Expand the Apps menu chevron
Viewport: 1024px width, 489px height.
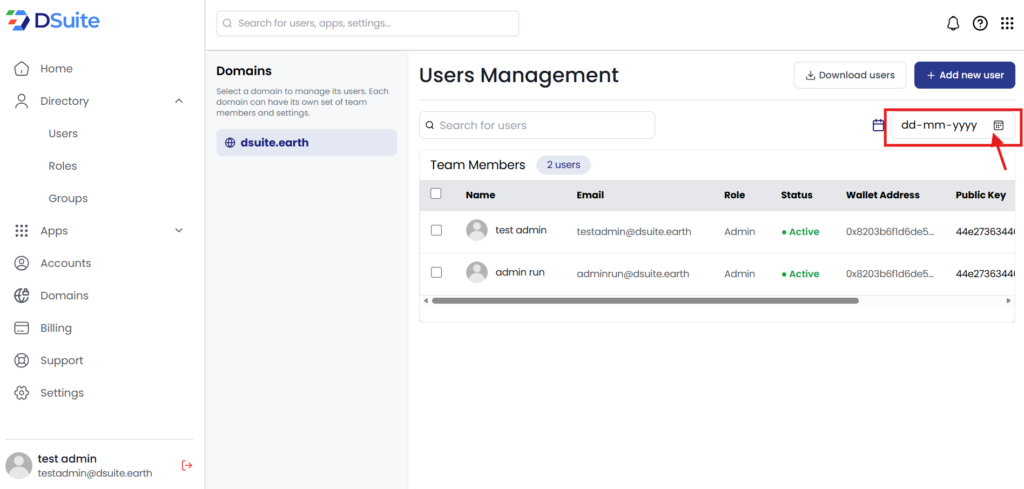click(179, 231)
